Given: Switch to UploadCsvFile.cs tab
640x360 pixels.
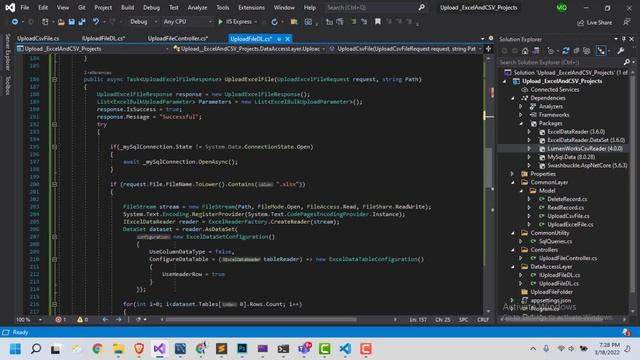Looking at the screenshot, I should coord(38,38).
